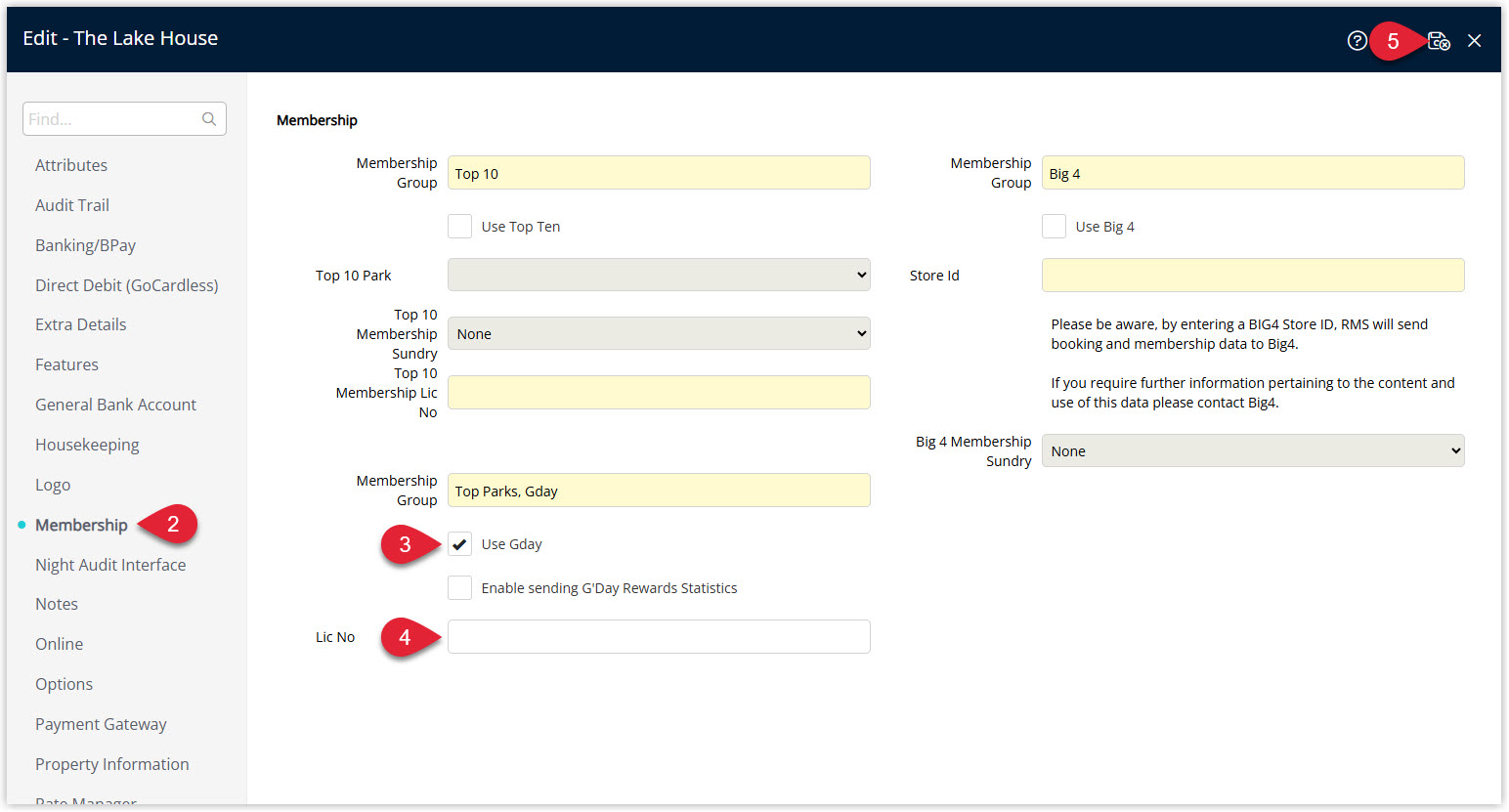The image size is (1509, 812).
Task: Open the Audit Trail section
Action: (72, 205)
